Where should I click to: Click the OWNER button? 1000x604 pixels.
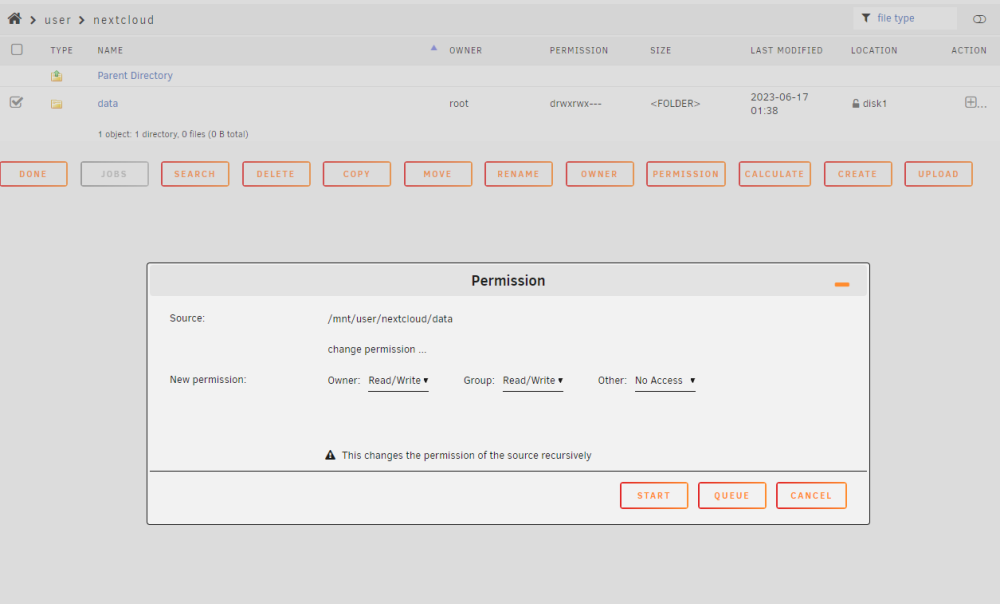(x=599, y=173)
